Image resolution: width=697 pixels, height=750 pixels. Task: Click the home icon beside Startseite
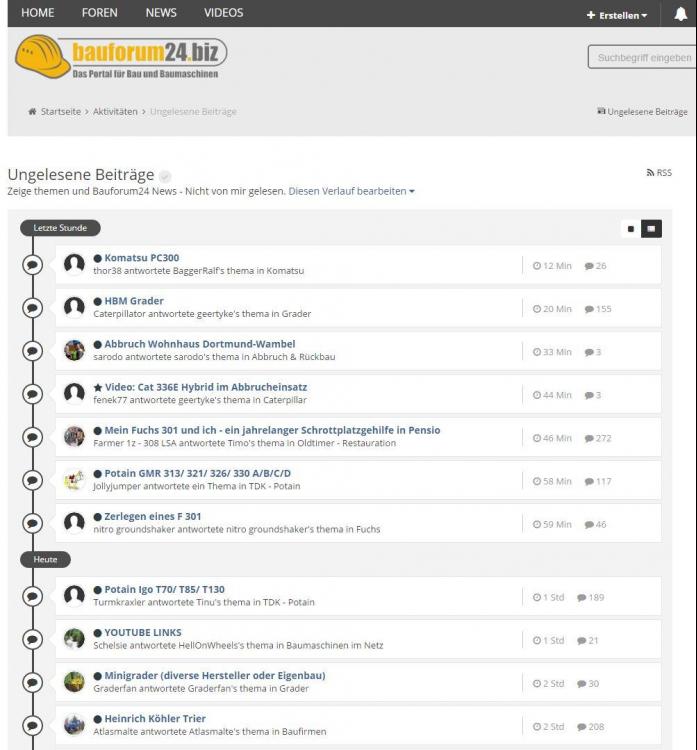[32, 111]
